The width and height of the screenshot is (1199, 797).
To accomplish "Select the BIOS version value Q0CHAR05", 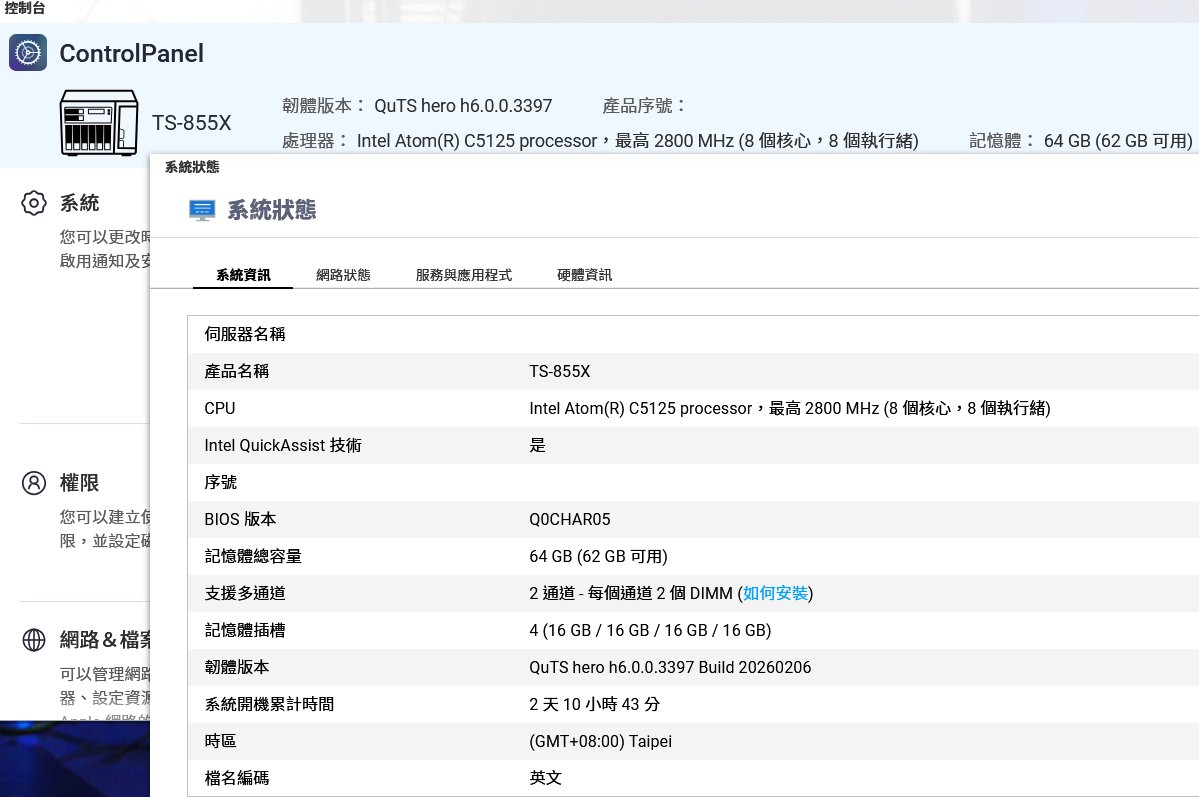I will pyautogui.click(x=569, y=520).
